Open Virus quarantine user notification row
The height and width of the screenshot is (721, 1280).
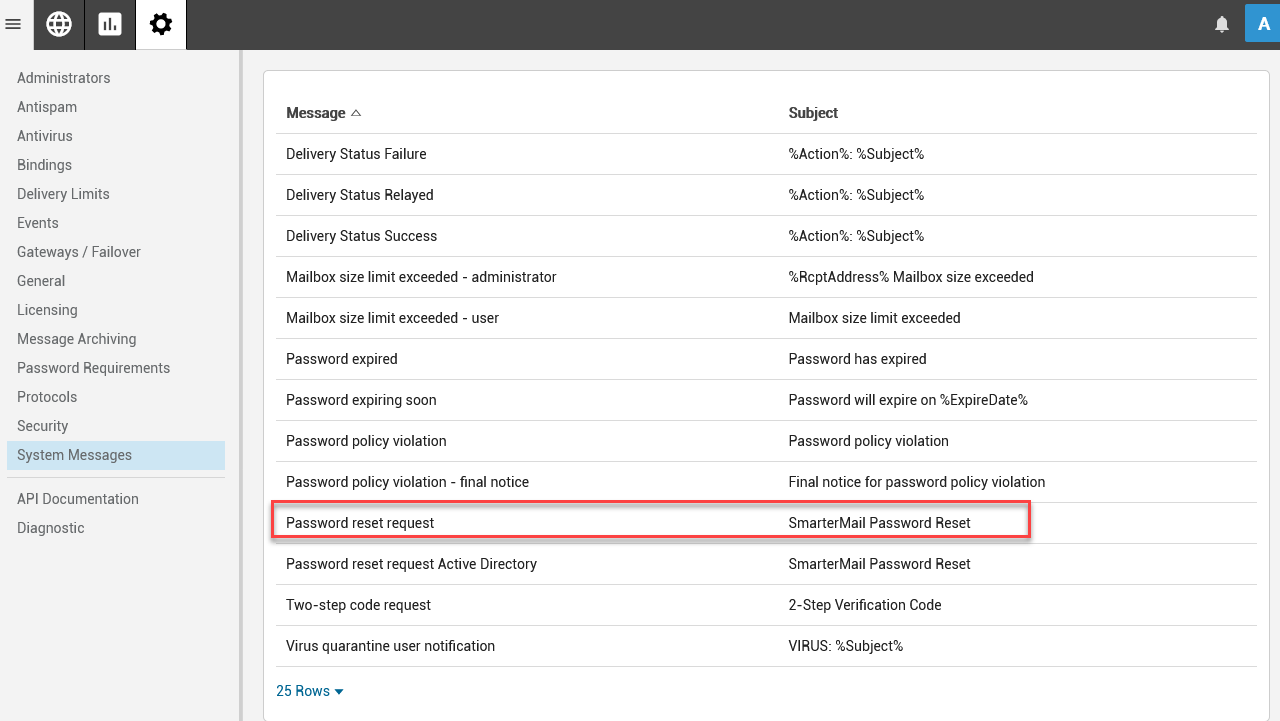point(390,646)
